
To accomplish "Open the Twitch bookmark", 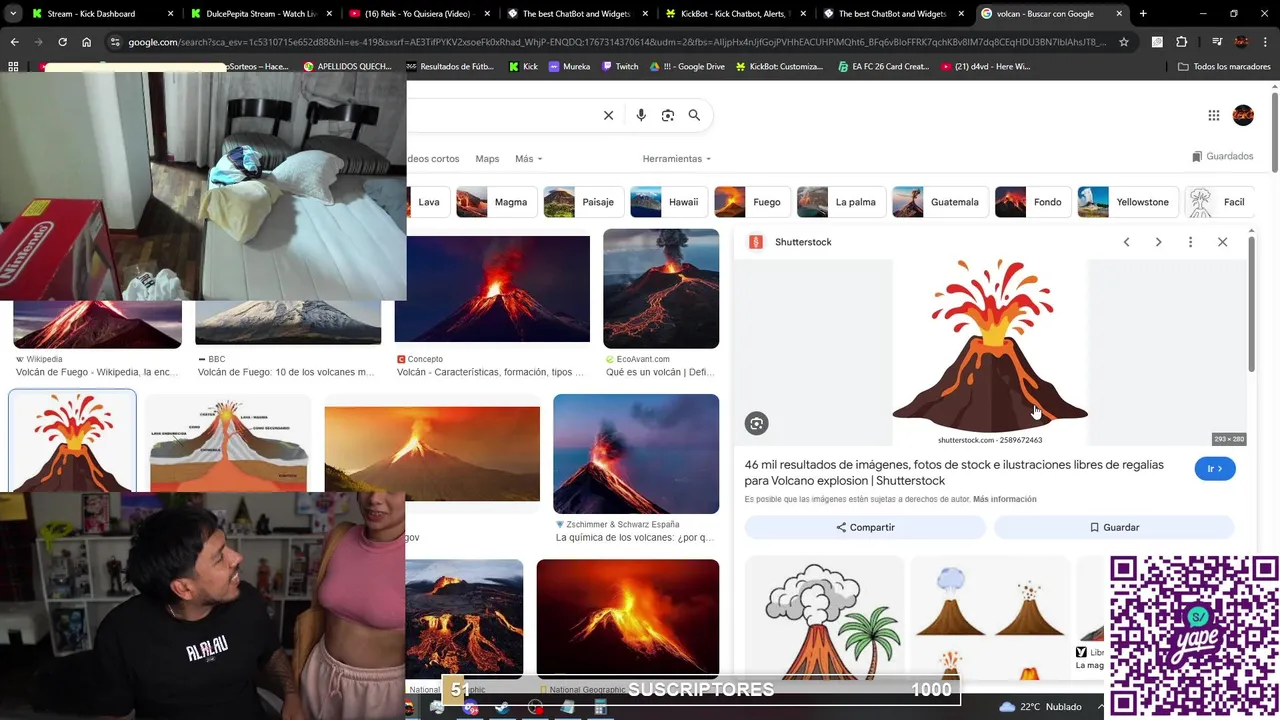I will pyautogui.click(x=620, y=66).
